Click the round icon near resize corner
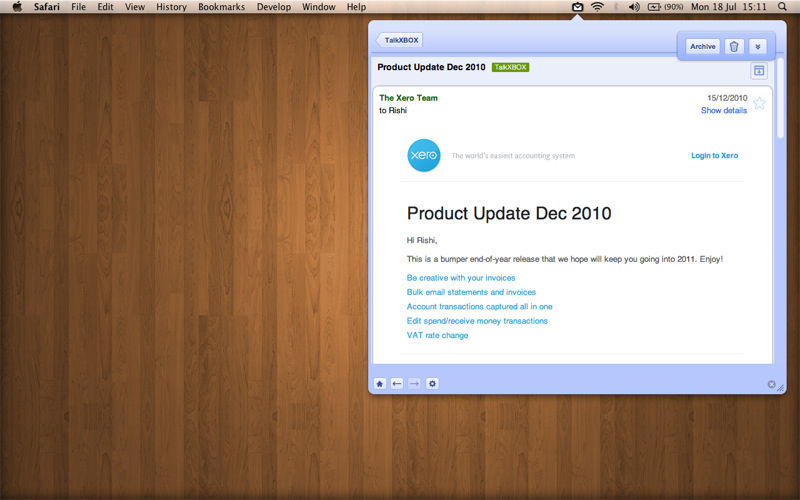This screenshot has height=500, width=800. coord(771,384)
